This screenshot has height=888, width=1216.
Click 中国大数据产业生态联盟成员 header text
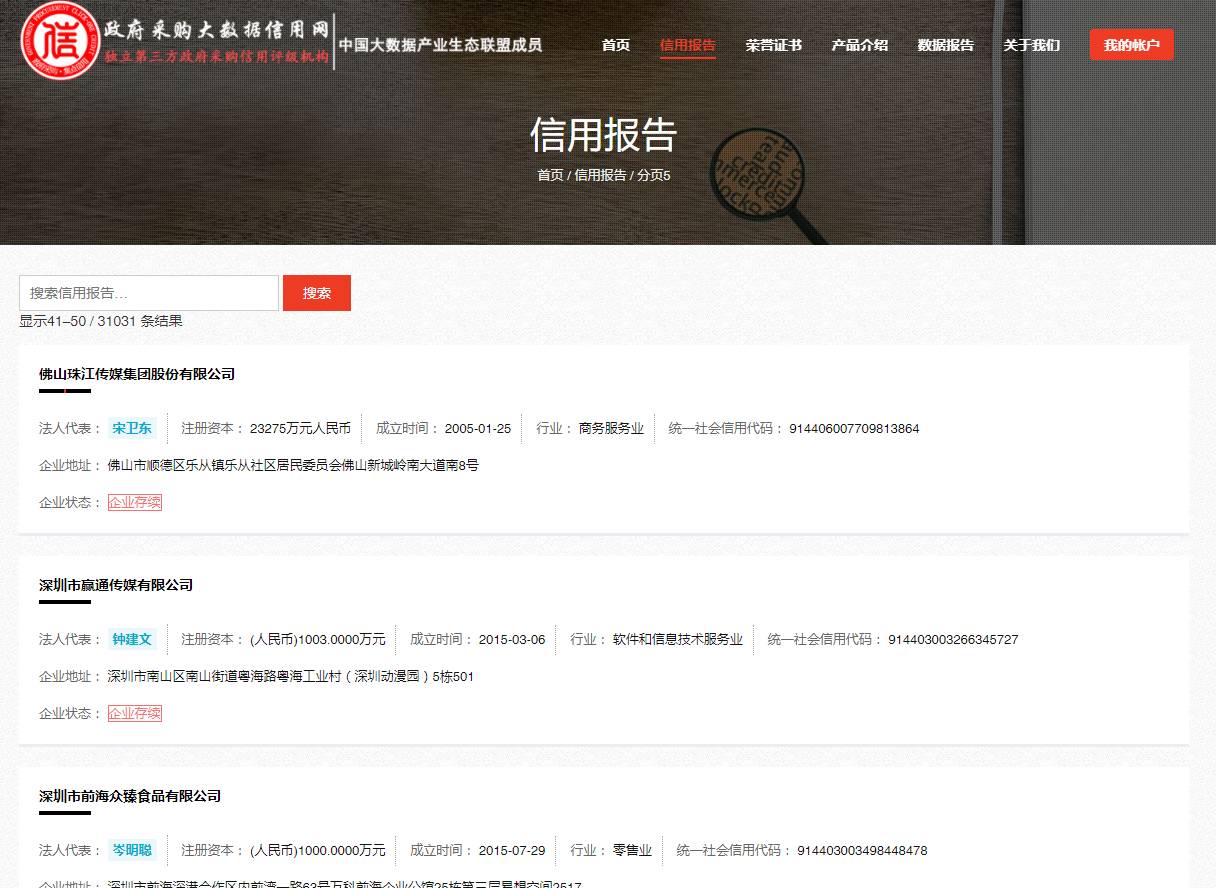pos(440,45)
